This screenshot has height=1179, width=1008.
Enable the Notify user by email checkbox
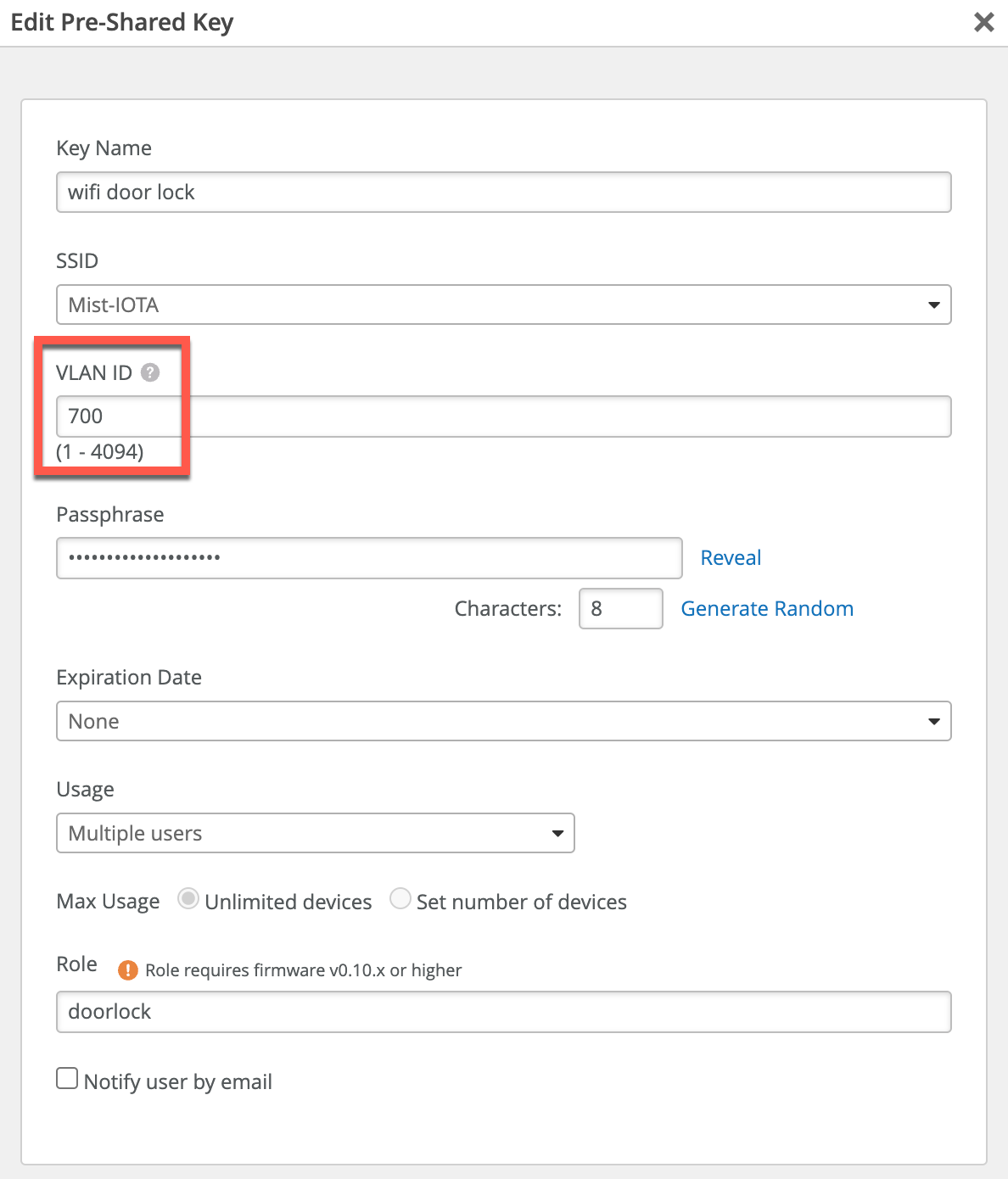(x=67, y=1078)
